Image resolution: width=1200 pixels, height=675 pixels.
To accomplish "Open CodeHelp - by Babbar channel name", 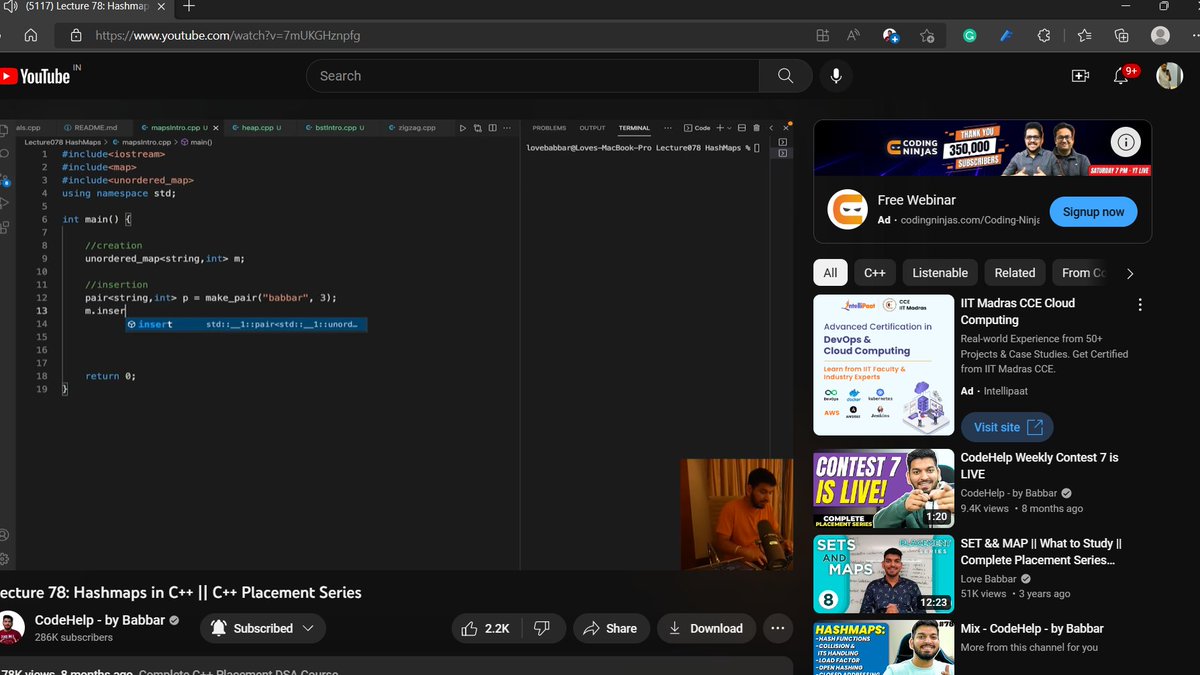I will [99, 620].
